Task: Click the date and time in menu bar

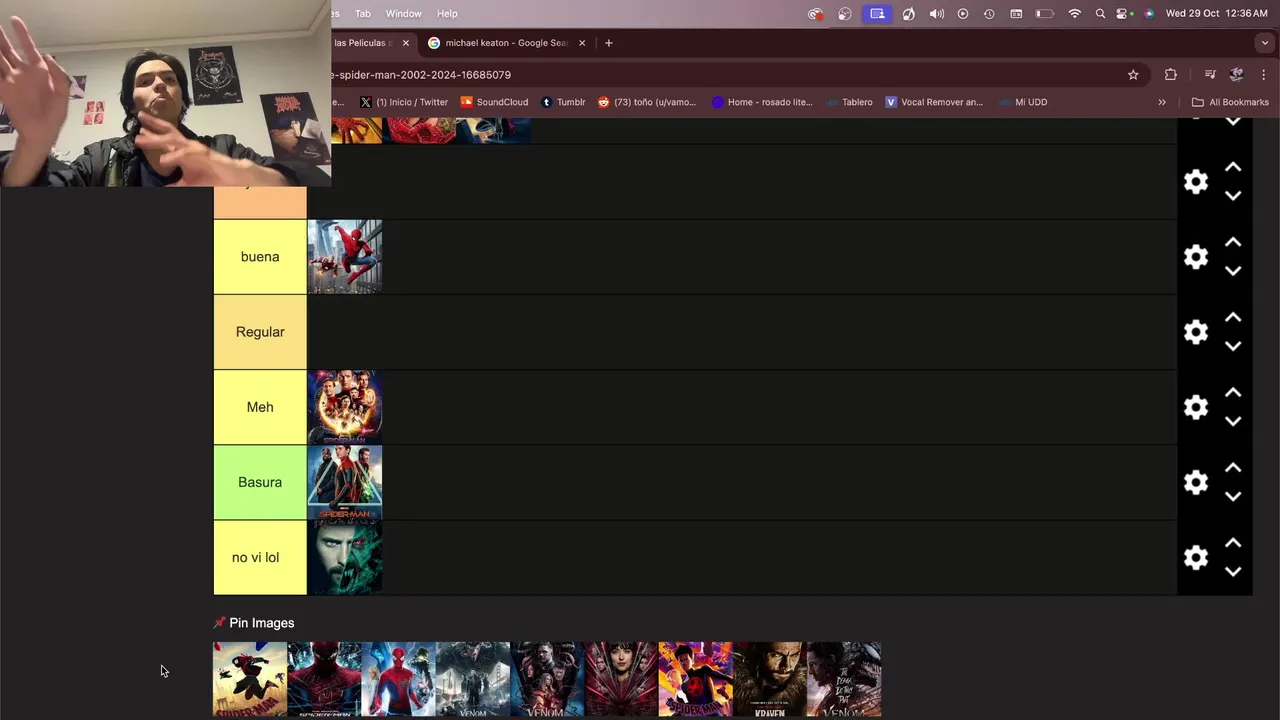Action: tap(1217, 14)
